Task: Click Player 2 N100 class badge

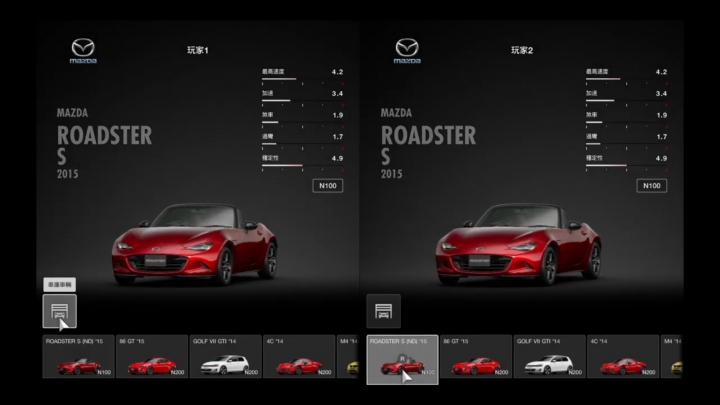Action: tap(652, 186)
